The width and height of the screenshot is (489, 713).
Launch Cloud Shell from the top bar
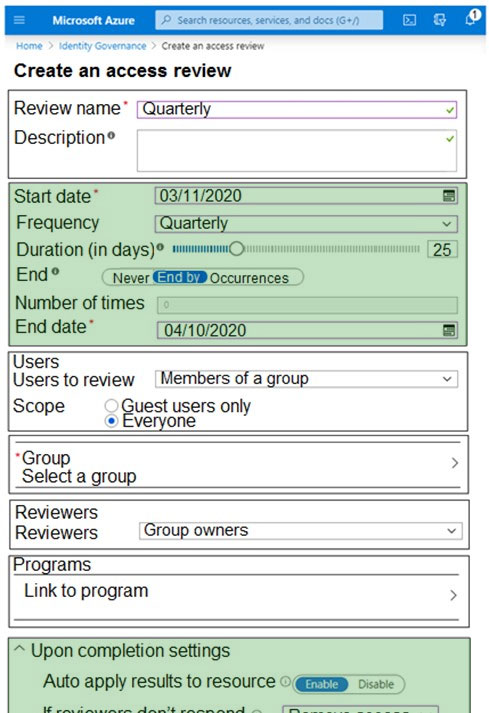(x=409, y=20)
